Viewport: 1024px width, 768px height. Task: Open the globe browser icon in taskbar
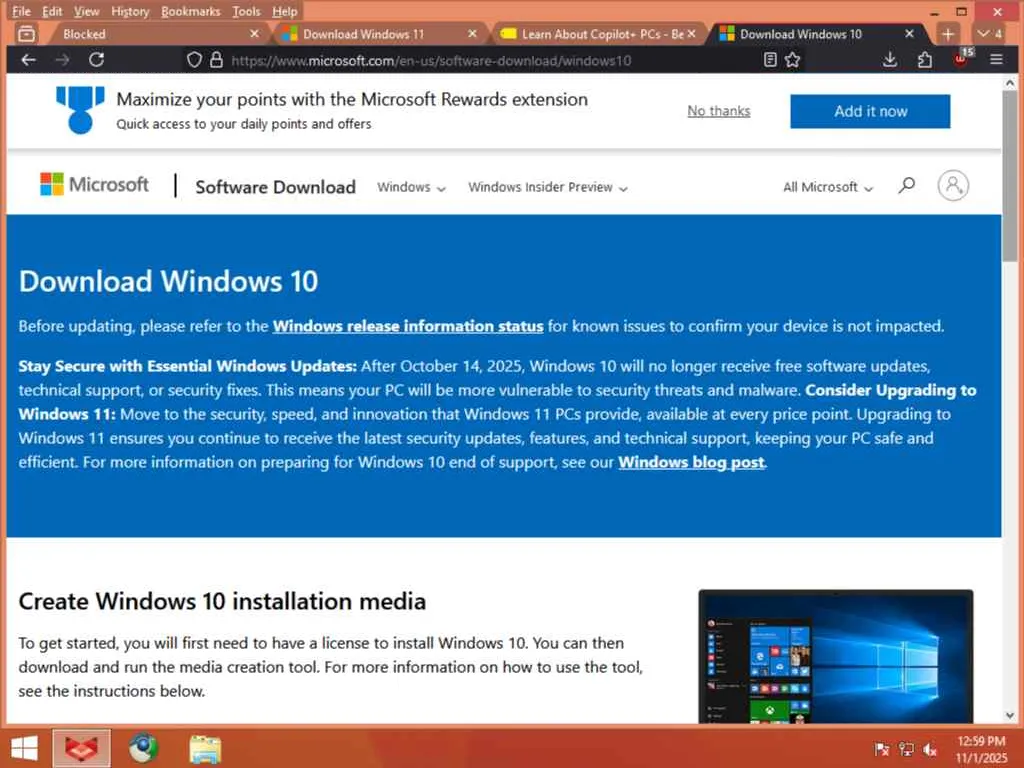143,748
